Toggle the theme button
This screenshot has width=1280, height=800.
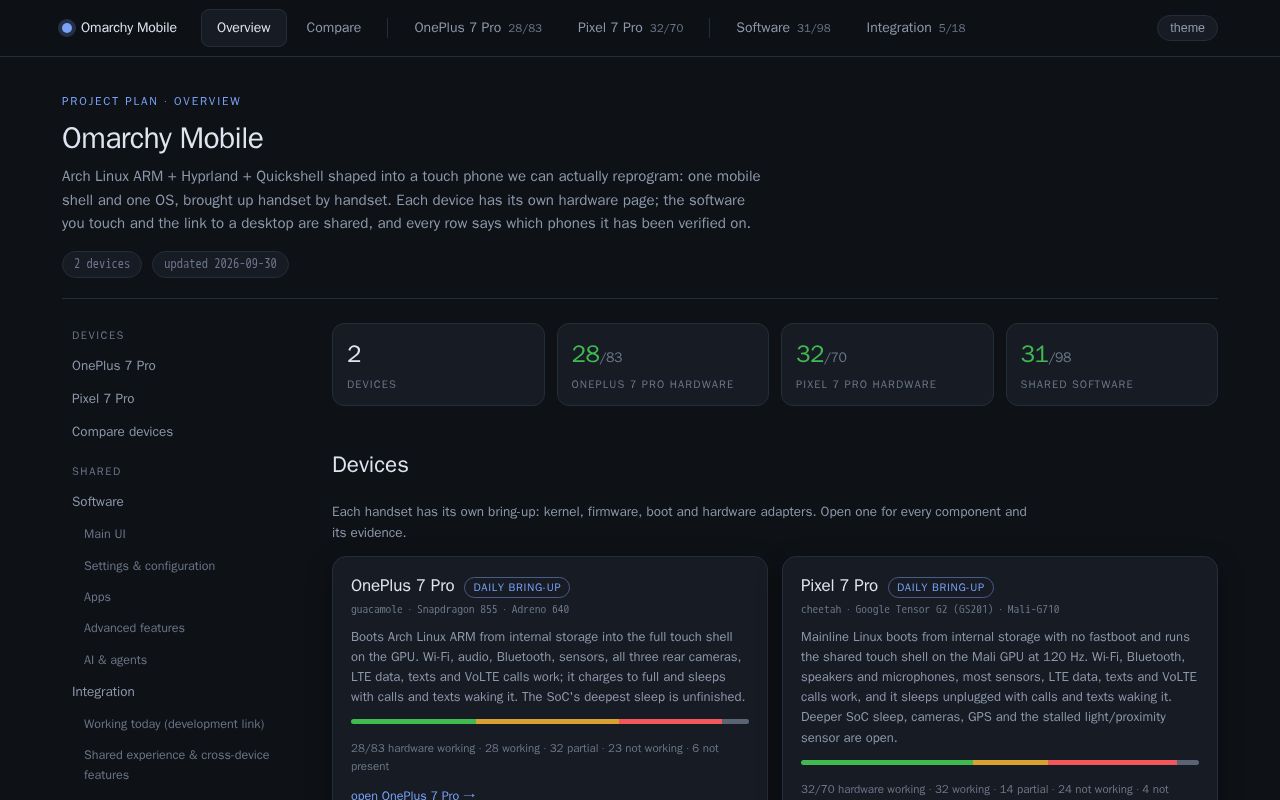coord(1187,28)
